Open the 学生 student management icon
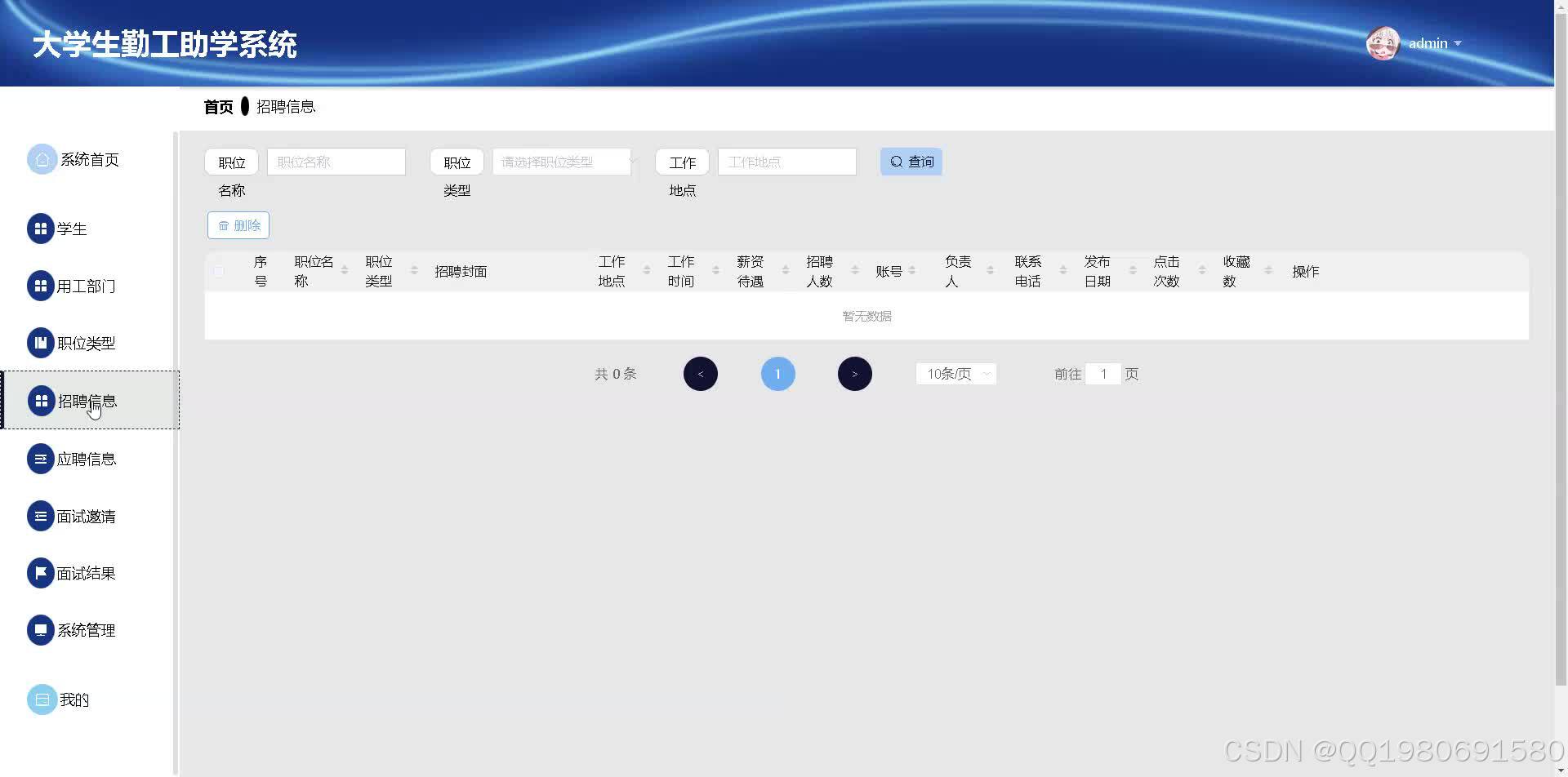1568x777 pixels. tap(42, 229)
